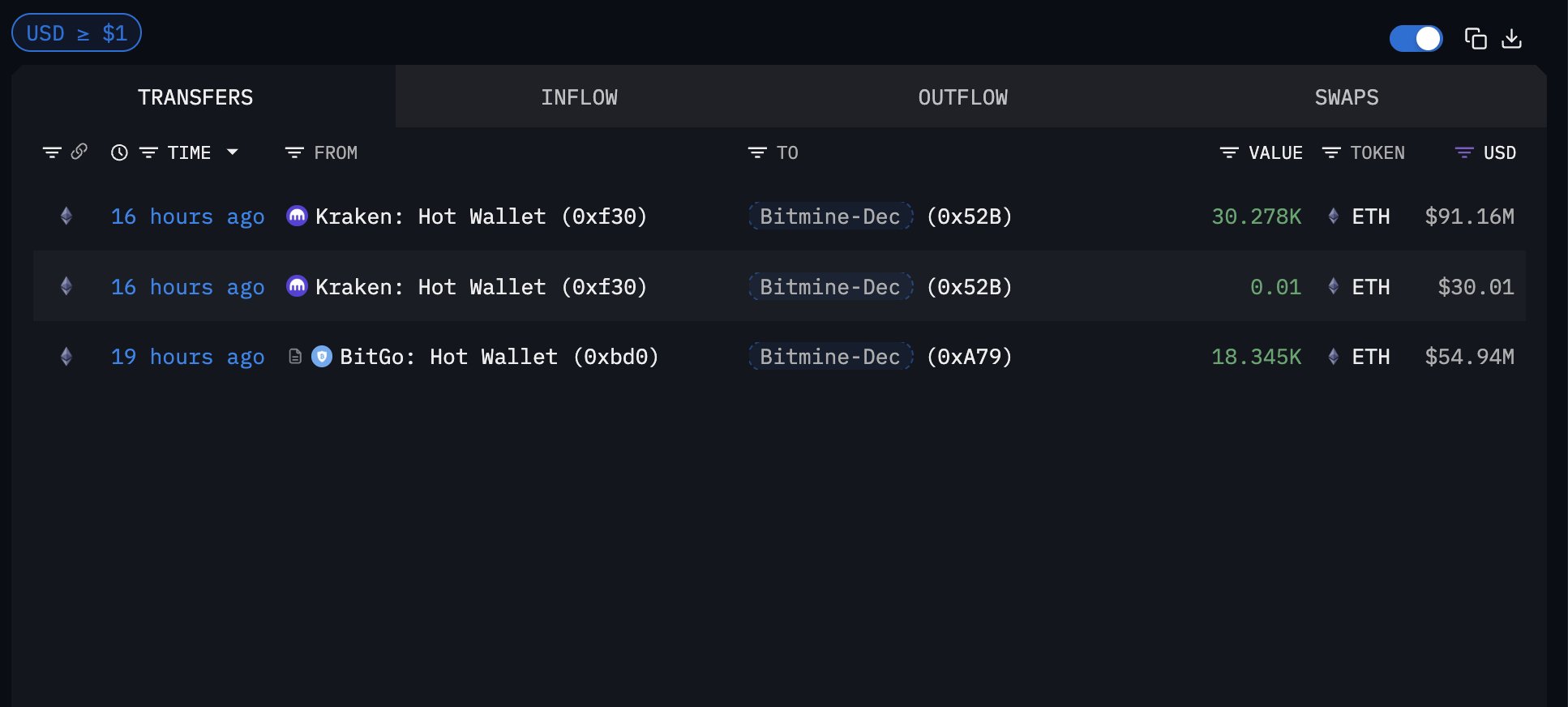Screen dimensions: 1568x707
Task: Toggle the blue switch at top right
Action: point(1416,39)
